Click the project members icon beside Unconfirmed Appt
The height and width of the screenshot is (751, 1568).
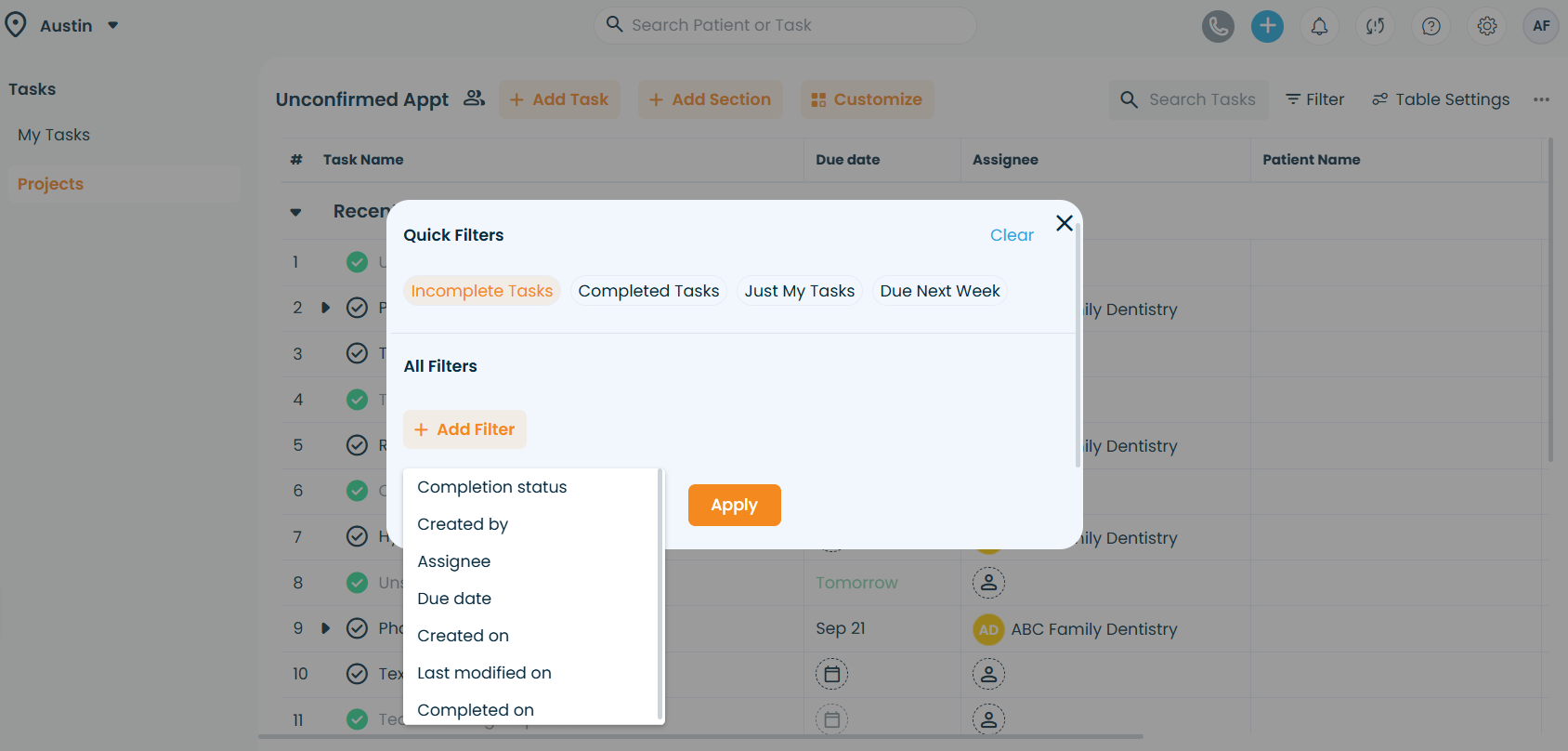(474, 99)
